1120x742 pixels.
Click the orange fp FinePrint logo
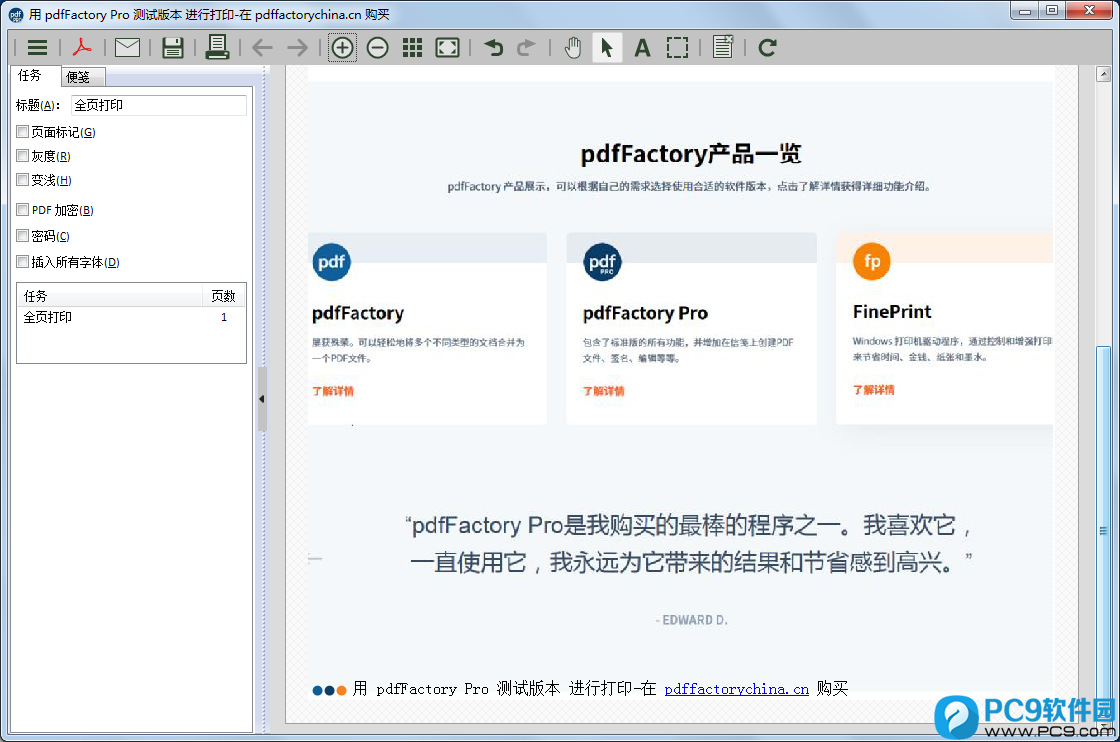pos(872,261)
